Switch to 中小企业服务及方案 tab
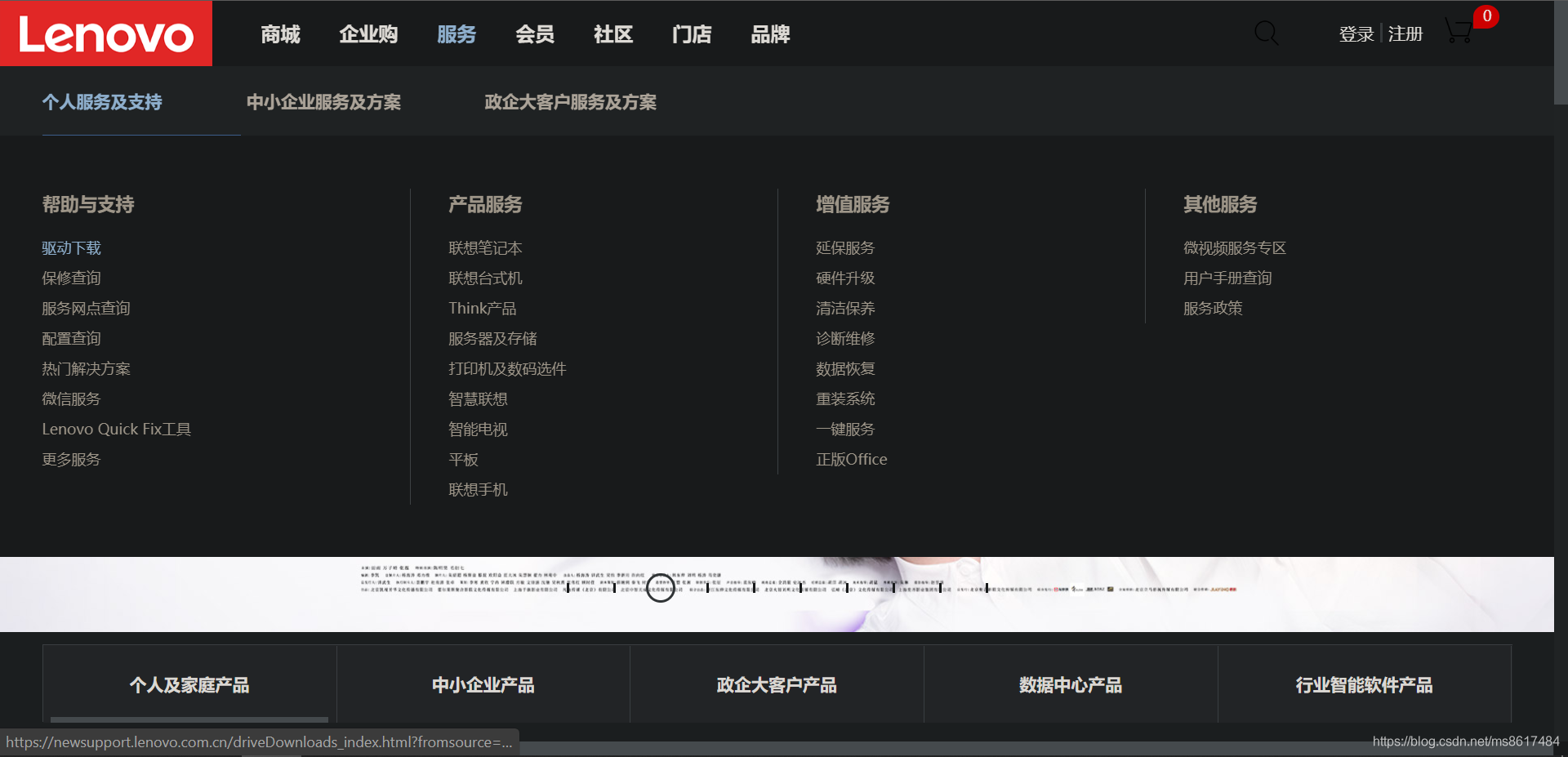The width and height of the screenshot is (1568, 757). (323, 102)
